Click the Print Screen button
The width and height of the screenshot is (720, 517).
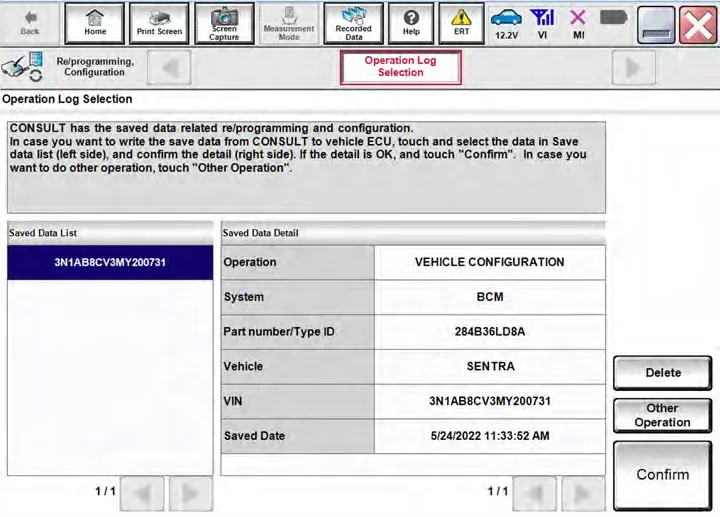(159, 23)
